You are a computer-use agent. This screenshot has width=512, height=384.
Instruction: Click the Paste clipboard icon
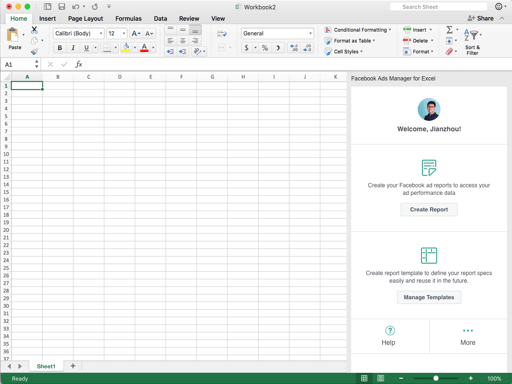coord(13,35)
